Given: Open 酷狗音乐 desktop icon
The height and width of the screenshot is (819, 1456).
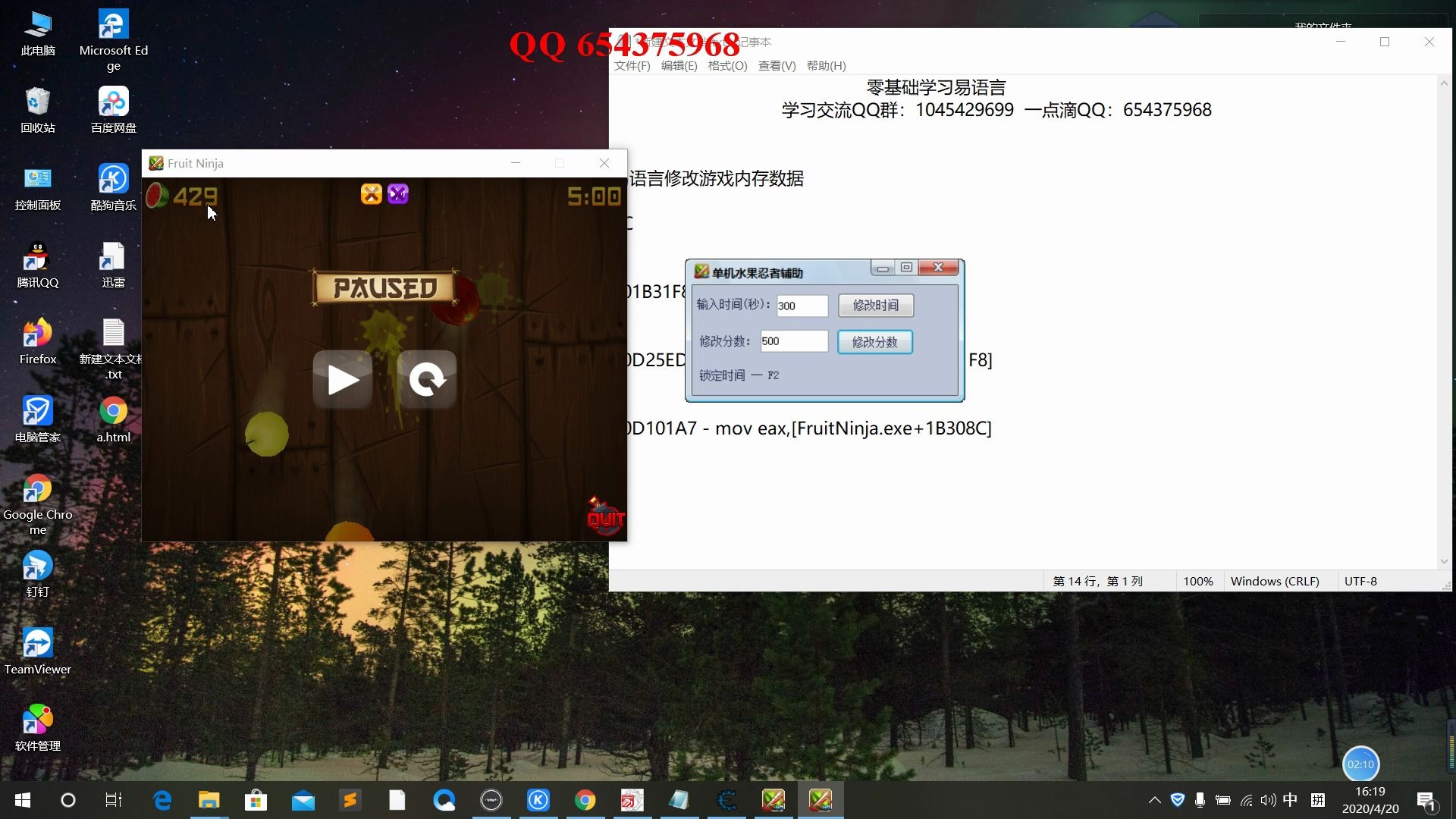Looking at the screenshot, I should tap(114, 188).
